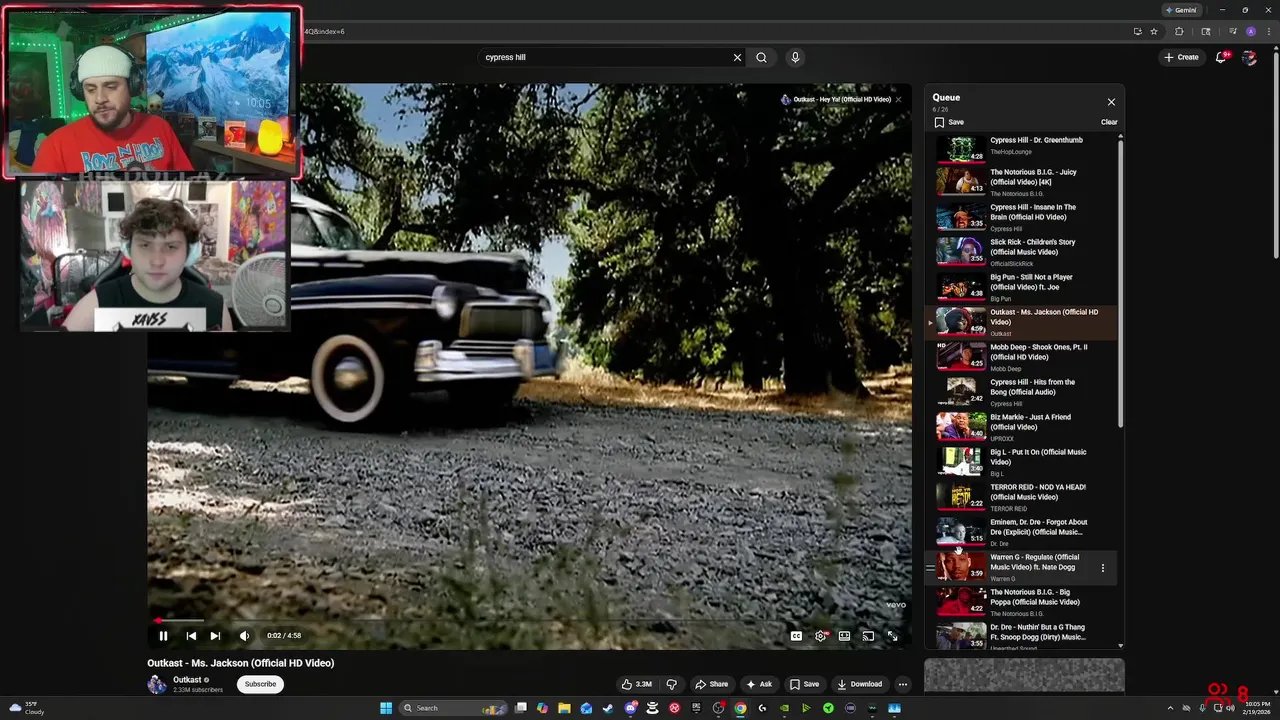This screenshot has height=720, width=1280.
Task: Switch to theater mode
Action: click(x=844, y=636)
